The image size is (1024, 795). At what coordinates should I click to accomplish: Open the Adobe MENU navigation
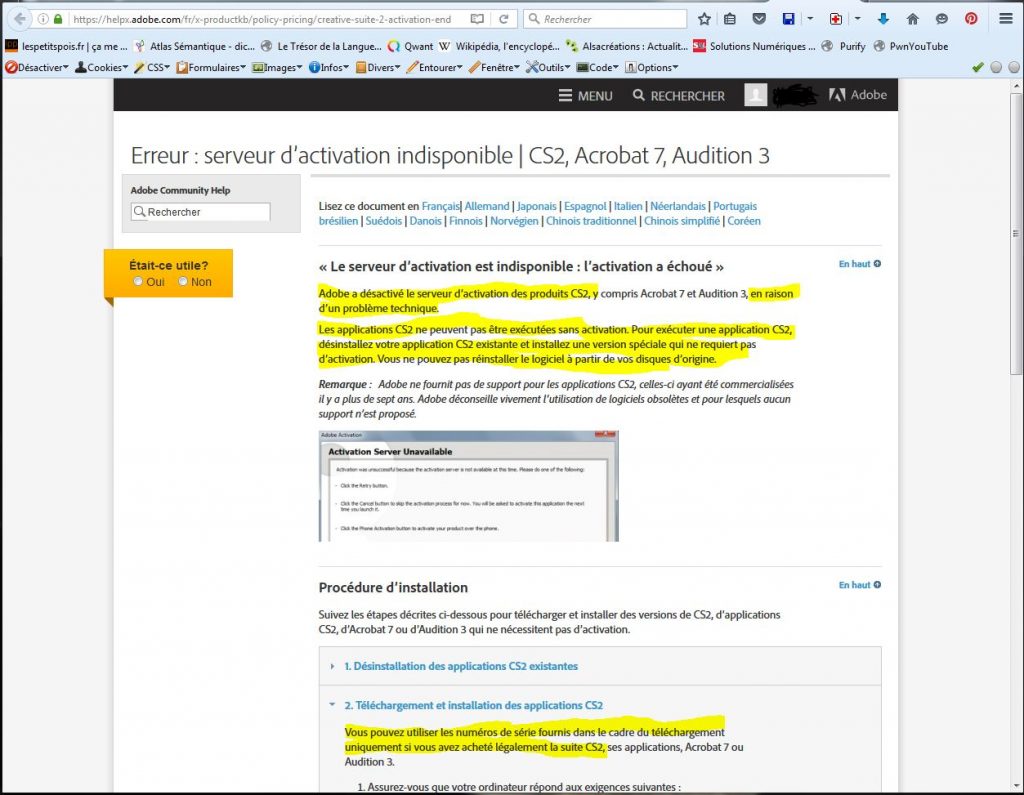pos(585,96)
